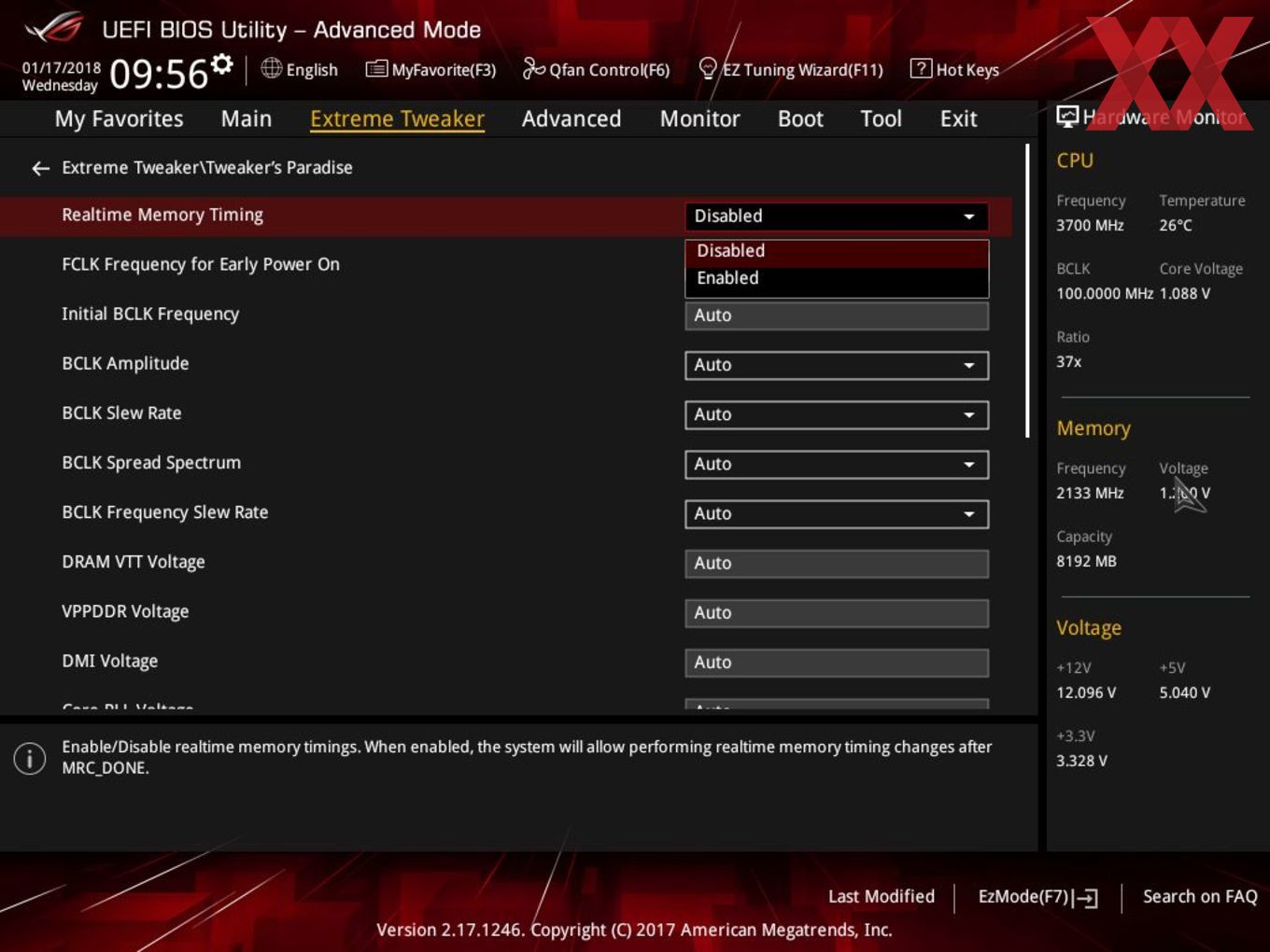Click the settings list scrollbar
This screenshot has height=952, width=1270.
(x=1027, y=291)
